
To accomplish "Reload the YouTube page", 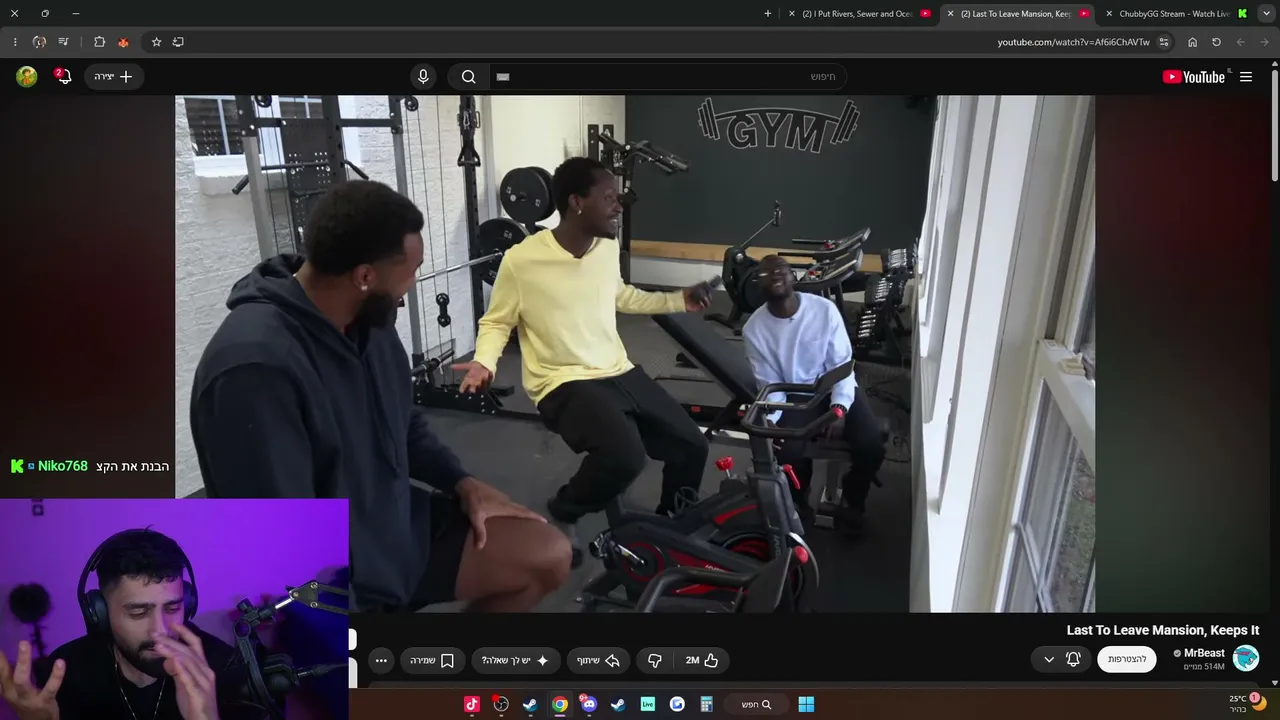I will click(1216, 42).
